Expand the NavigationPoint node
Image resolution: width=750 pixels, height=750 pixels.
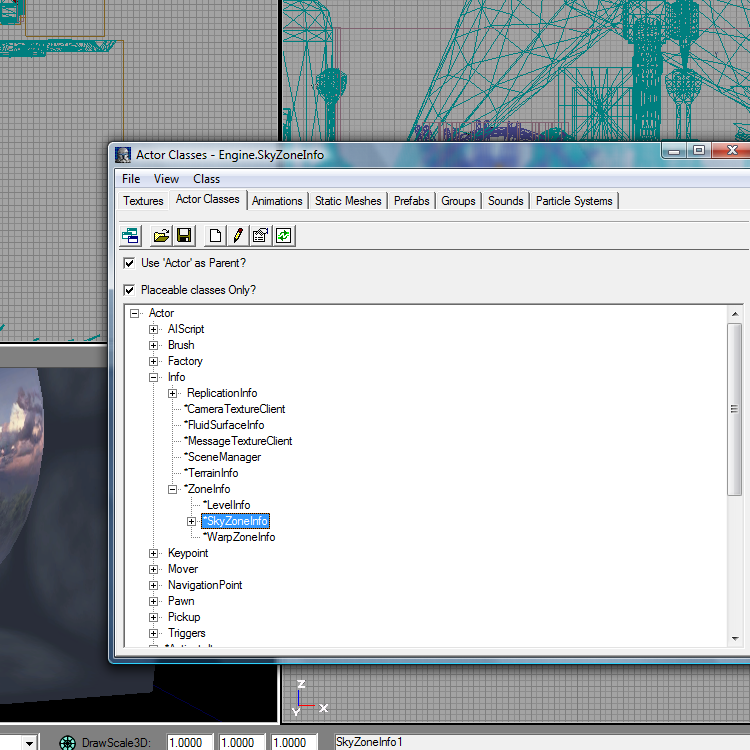point(153,585)
